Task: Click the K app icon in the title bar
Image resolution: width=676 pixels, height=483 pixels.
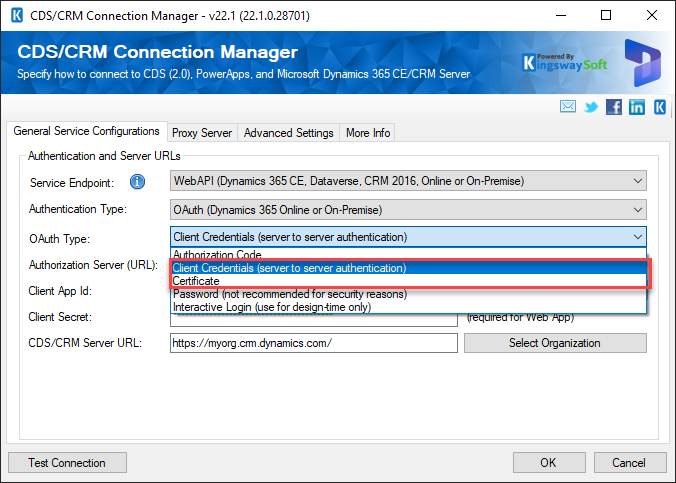Action: (17, 16)
